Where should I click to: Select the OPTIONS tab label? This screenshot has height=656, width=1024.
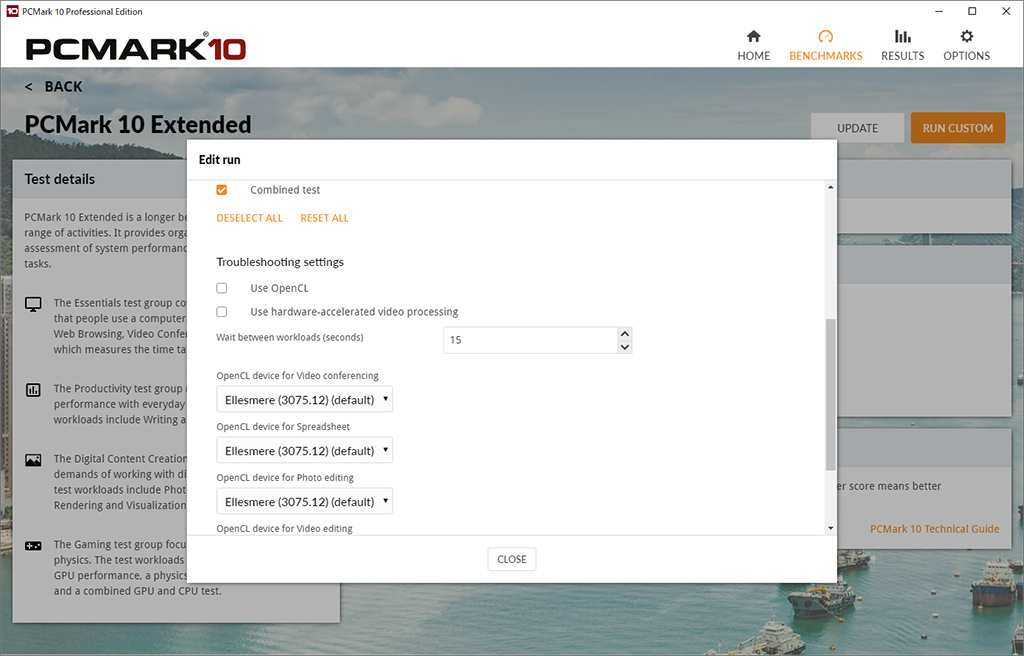click(967, 56)
